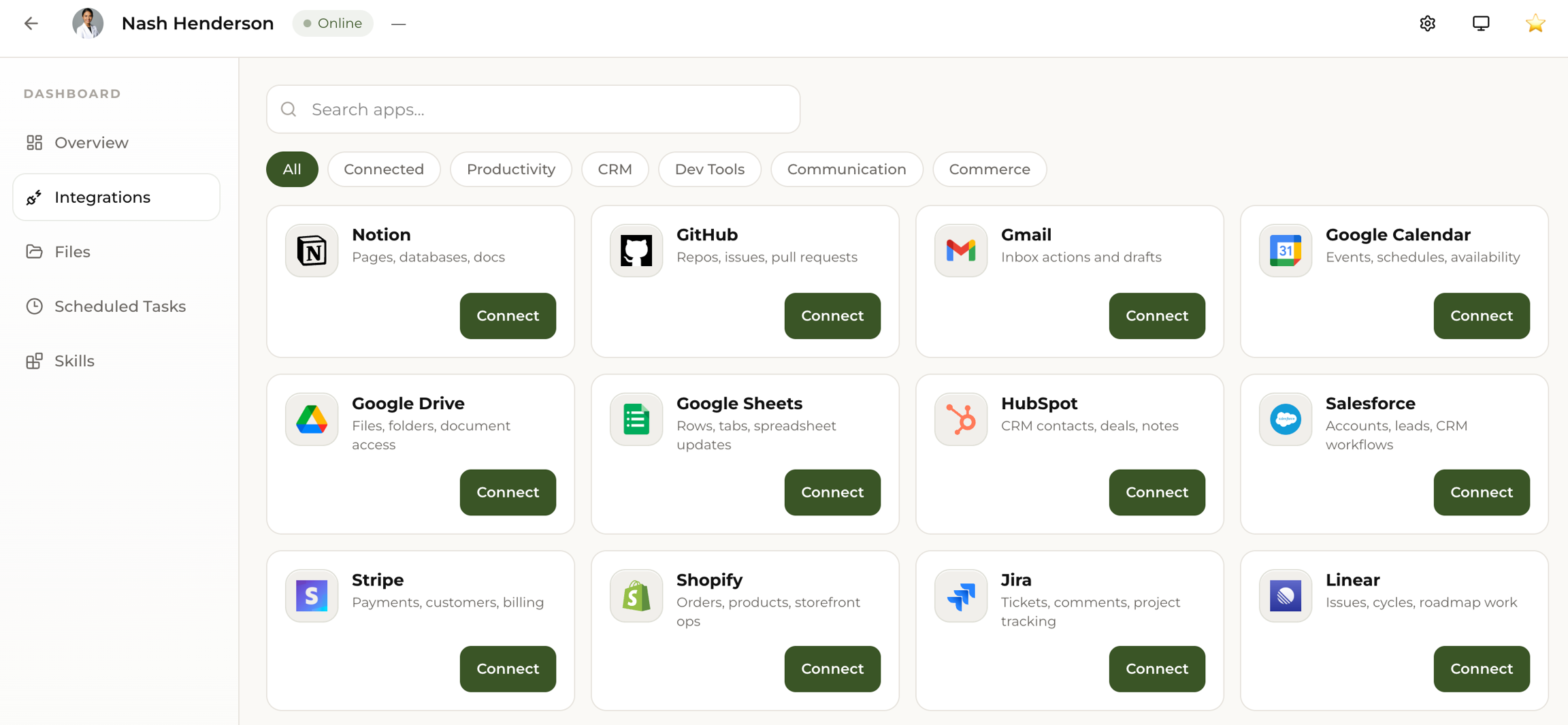
Task: Open Files in the sidebar
Action: point(116,251)
